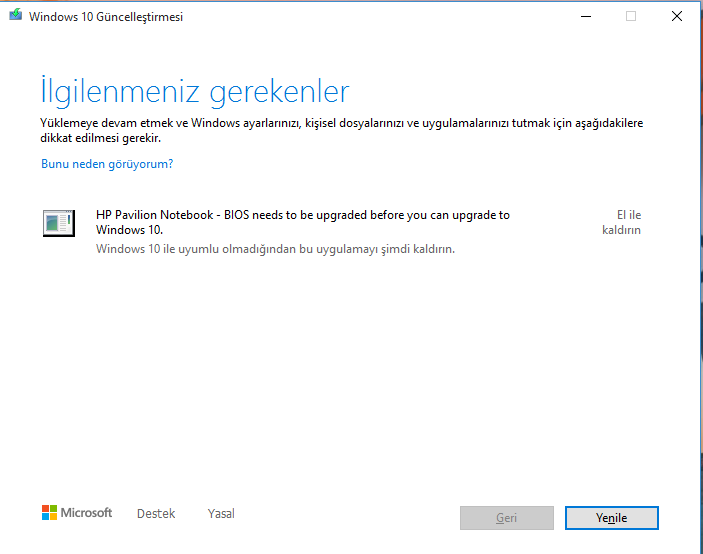Click the greyed-out Geri button
This screenshot has height=554, width=703.
(507, 518)
